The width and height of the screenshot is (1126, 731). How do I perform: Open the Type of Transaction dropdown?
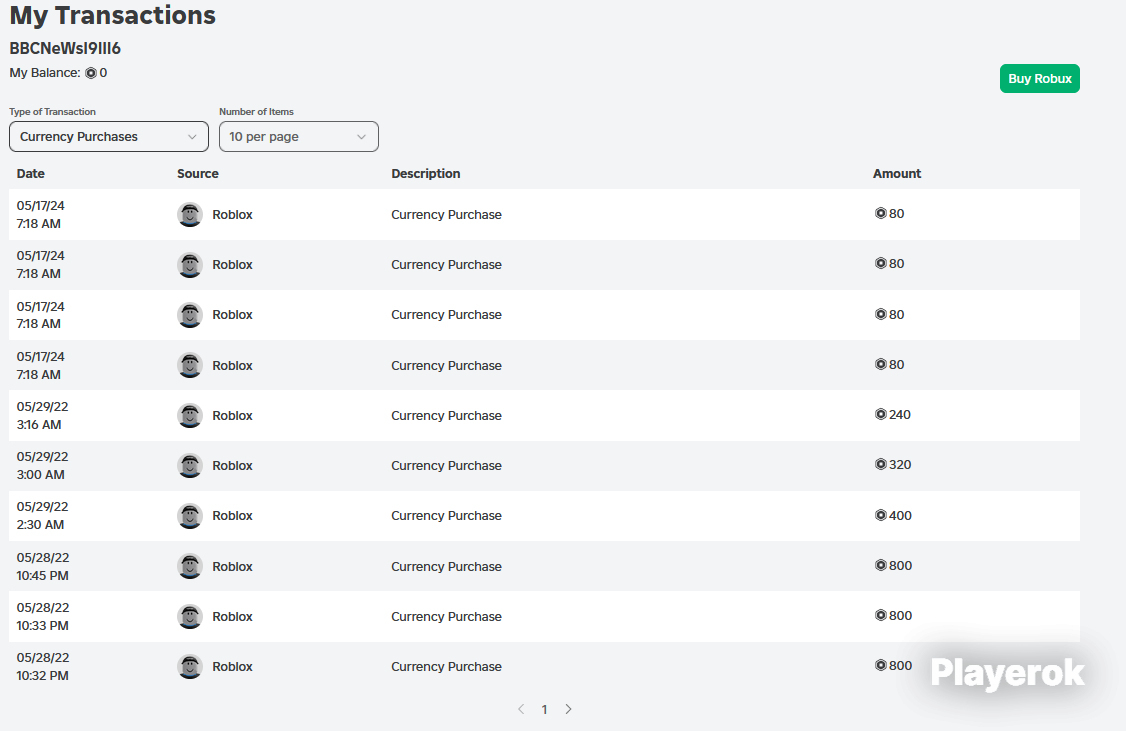click(108, 136)
